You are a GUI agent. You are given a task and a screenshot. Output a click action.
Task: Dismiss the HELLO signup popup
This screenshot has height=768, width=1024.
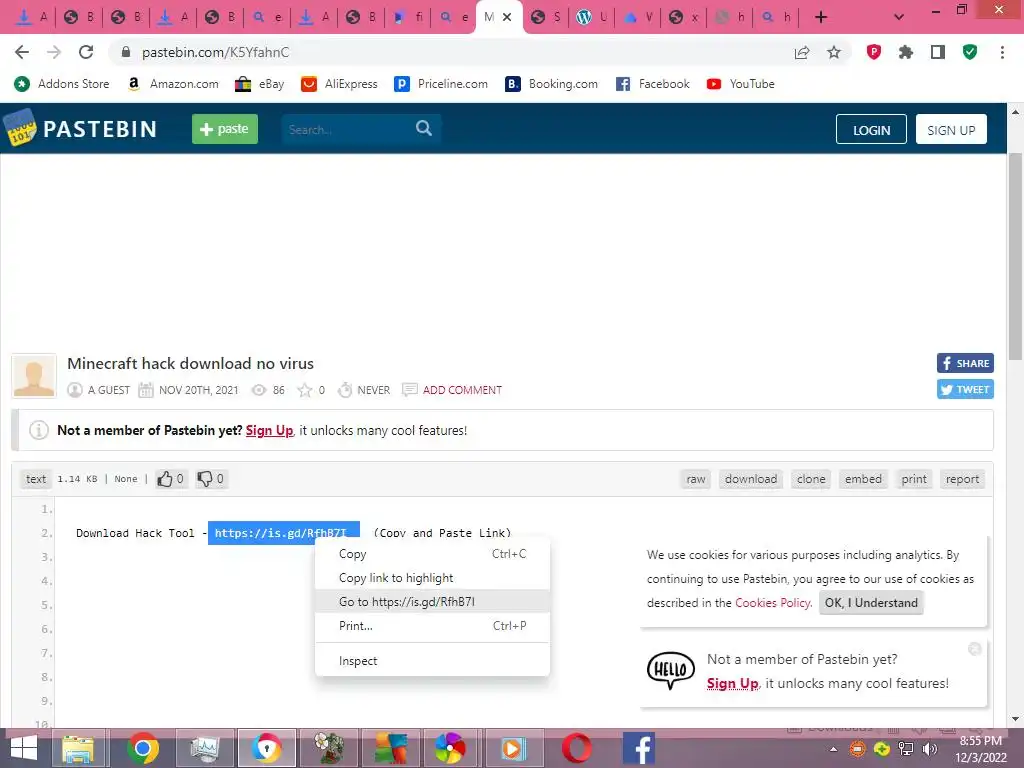click(974, 648)
